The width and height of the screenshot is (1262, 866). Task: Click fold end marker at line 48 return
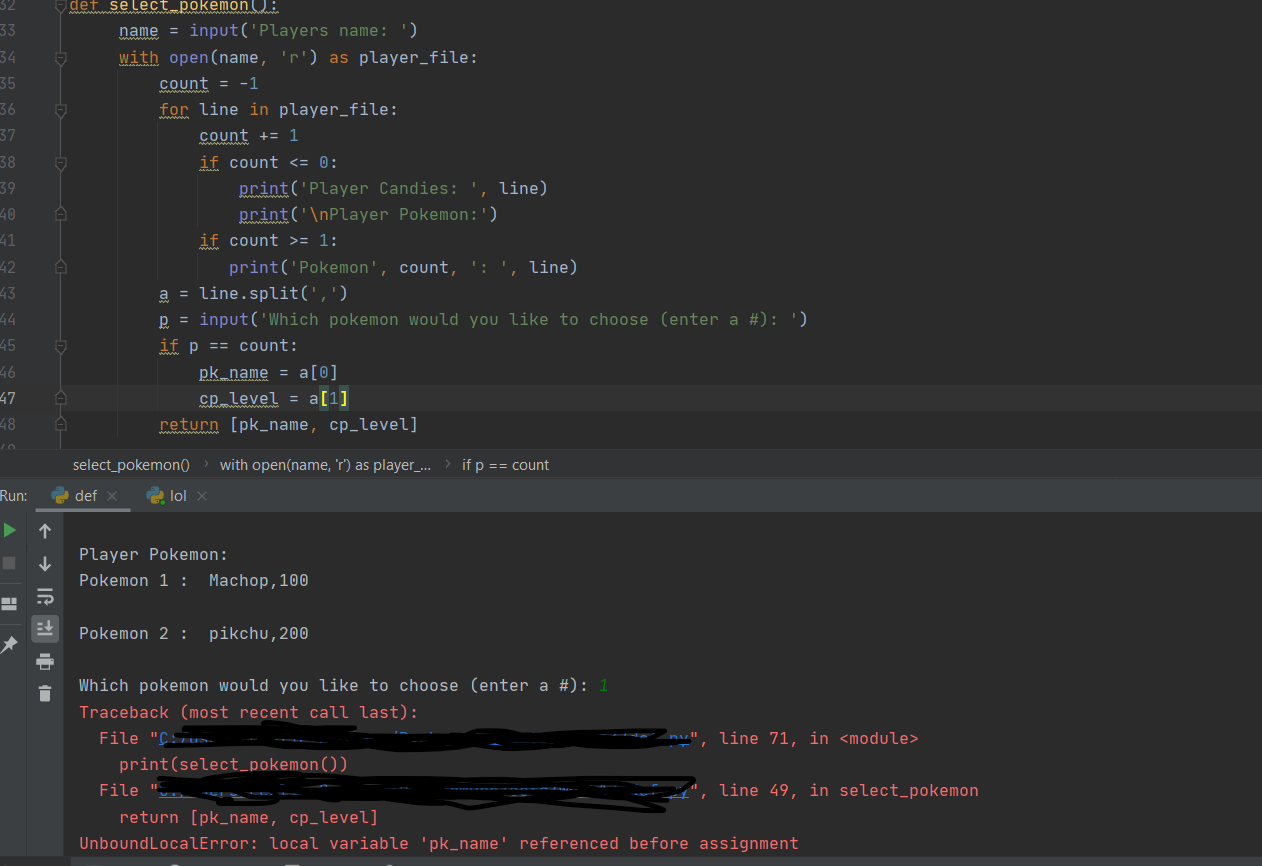coord(60,424)
